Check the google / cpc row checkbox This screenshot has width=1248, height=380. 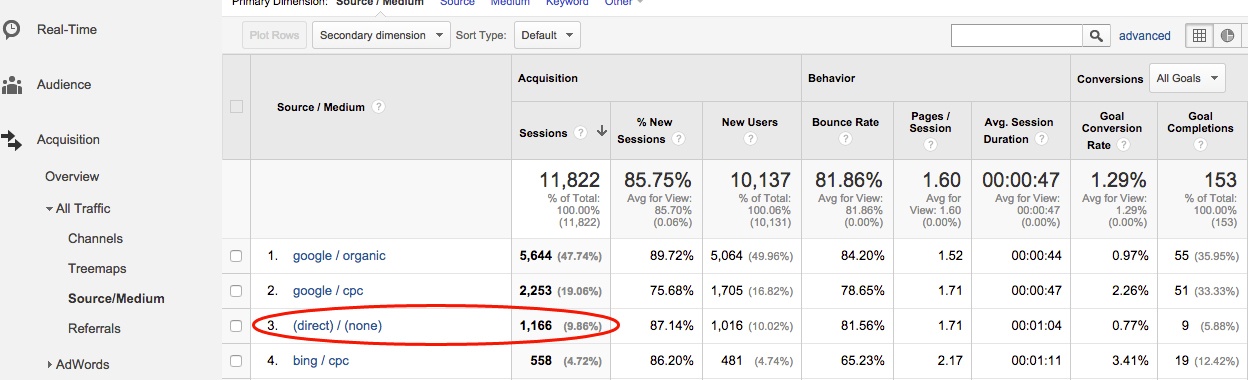236,291
